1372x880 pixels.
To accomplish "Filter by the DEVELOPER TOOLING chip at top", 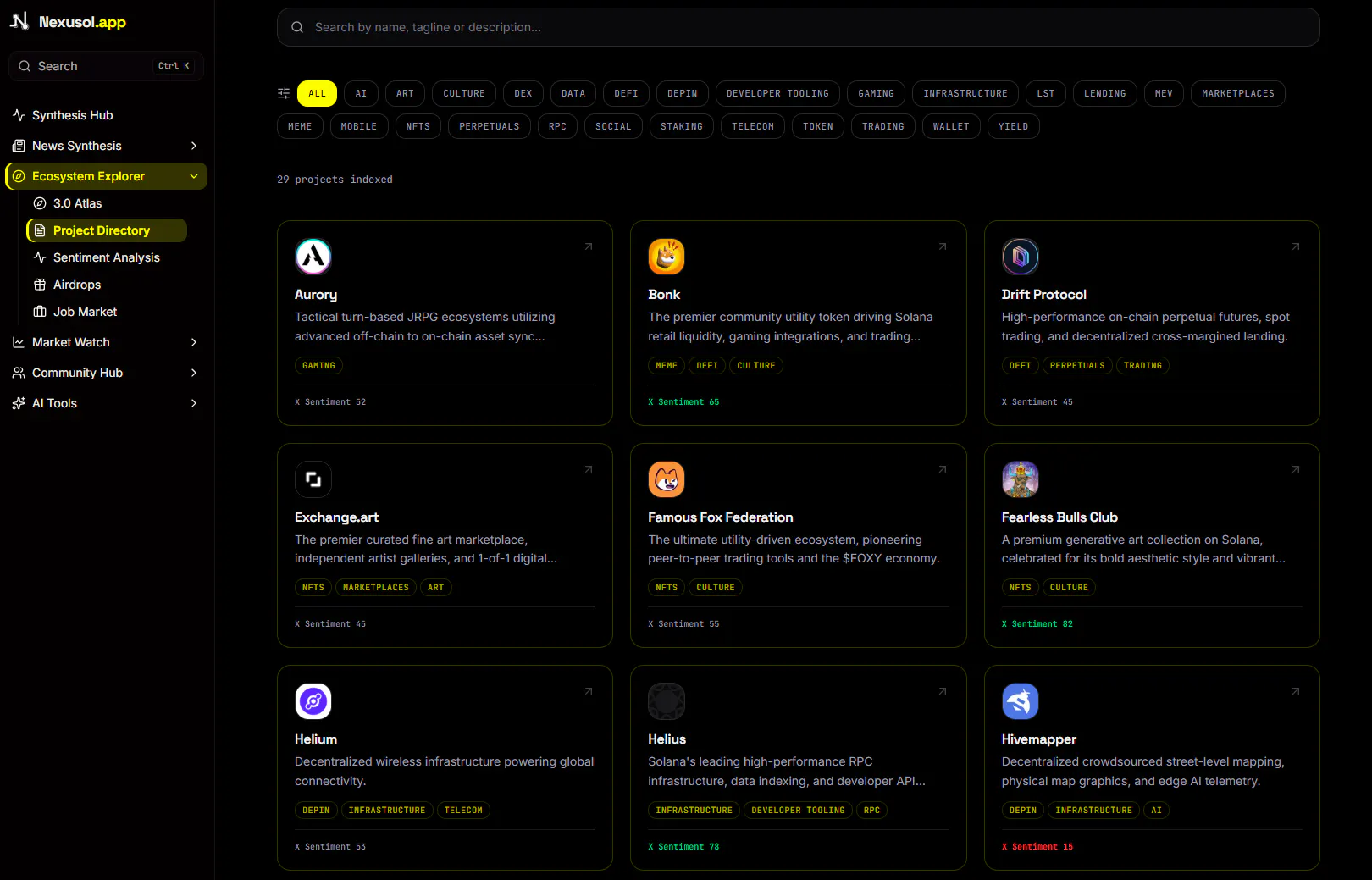I will tap(777, 93).
